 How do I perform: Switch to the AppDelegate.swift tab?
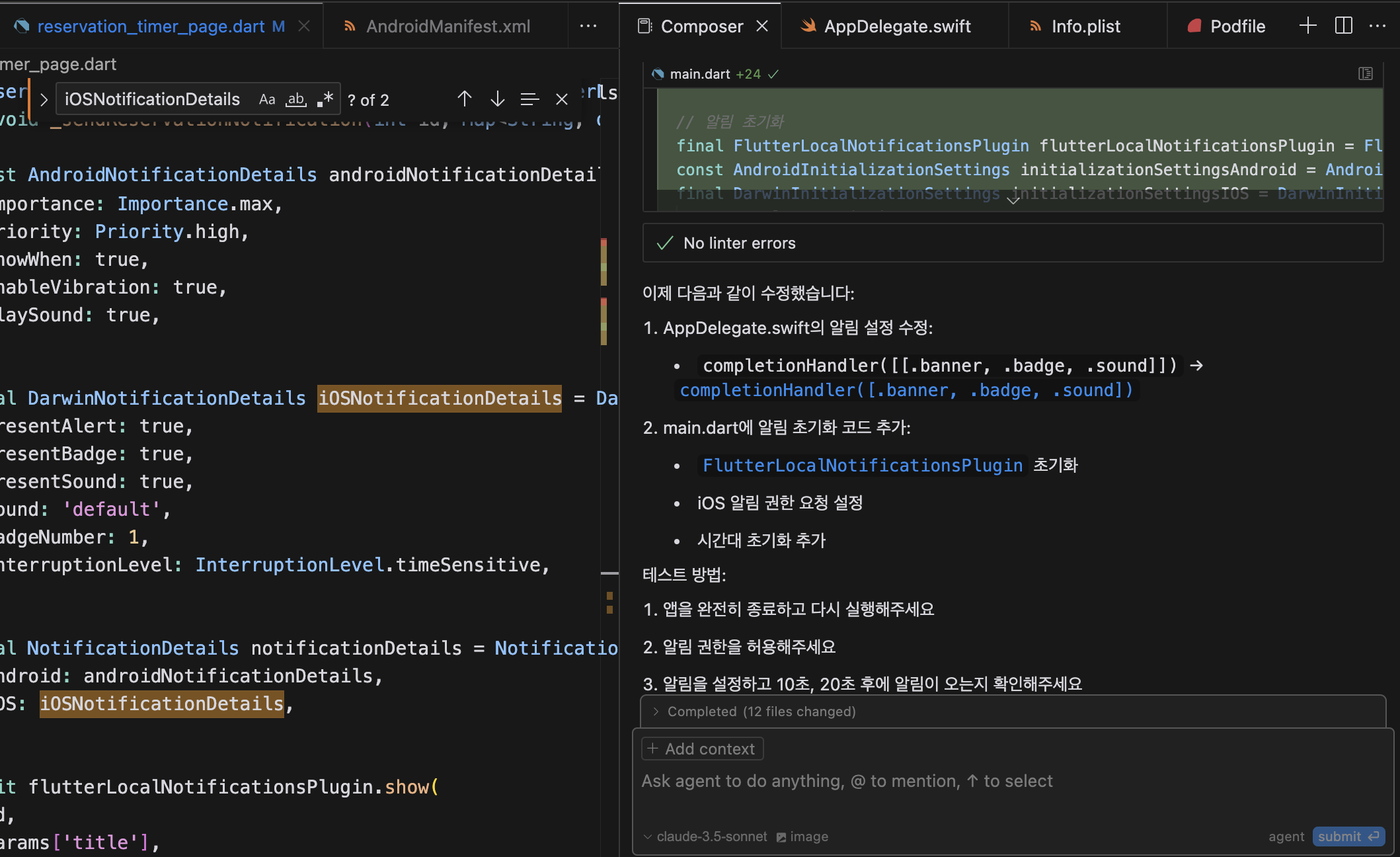(896, 26)
